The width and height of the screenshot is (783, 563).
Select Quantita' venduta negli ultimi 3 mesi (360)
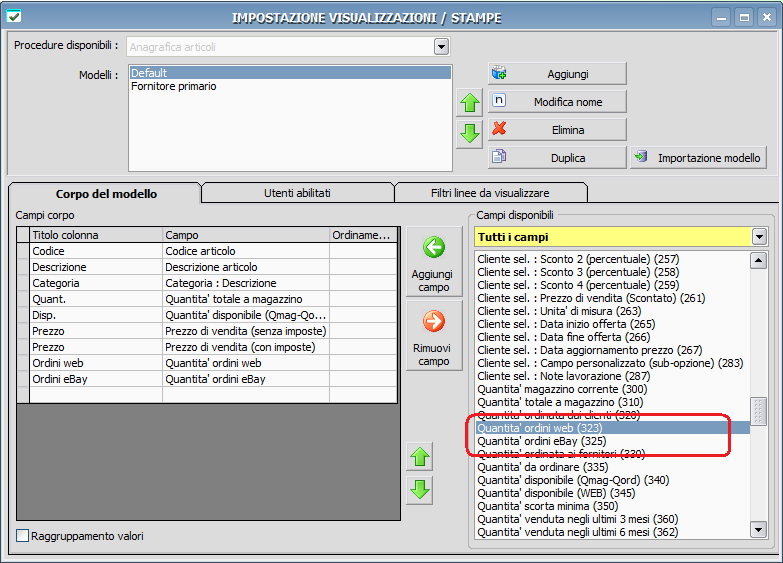(x=613, y=519)
